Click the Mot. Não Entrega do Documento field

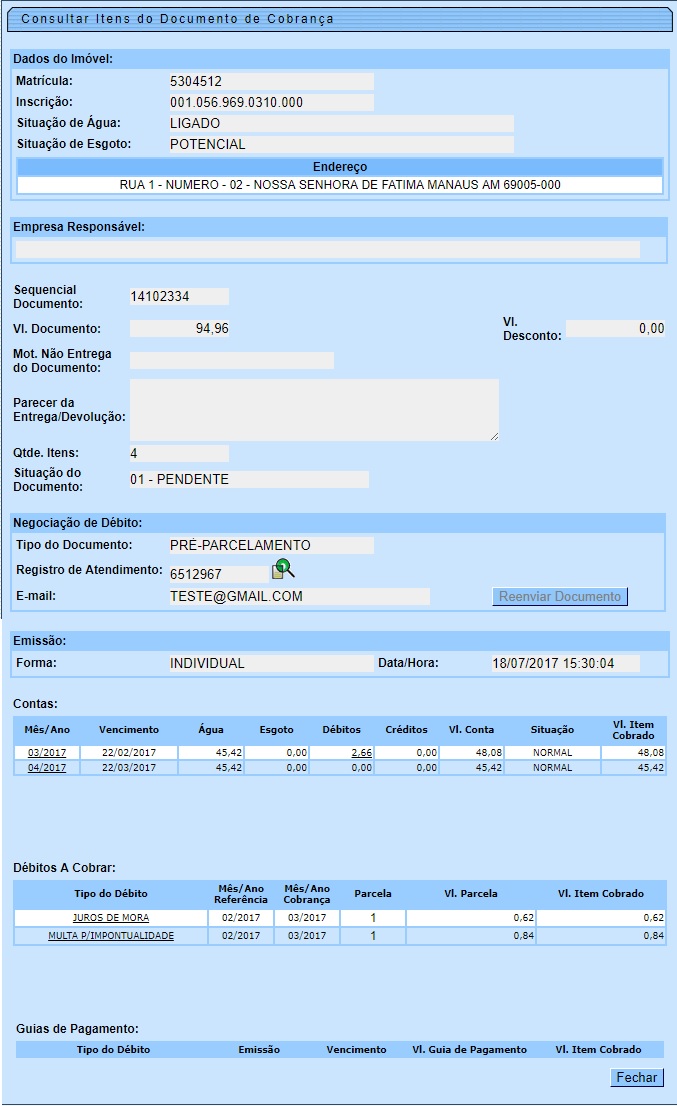(x=231, y=361)
